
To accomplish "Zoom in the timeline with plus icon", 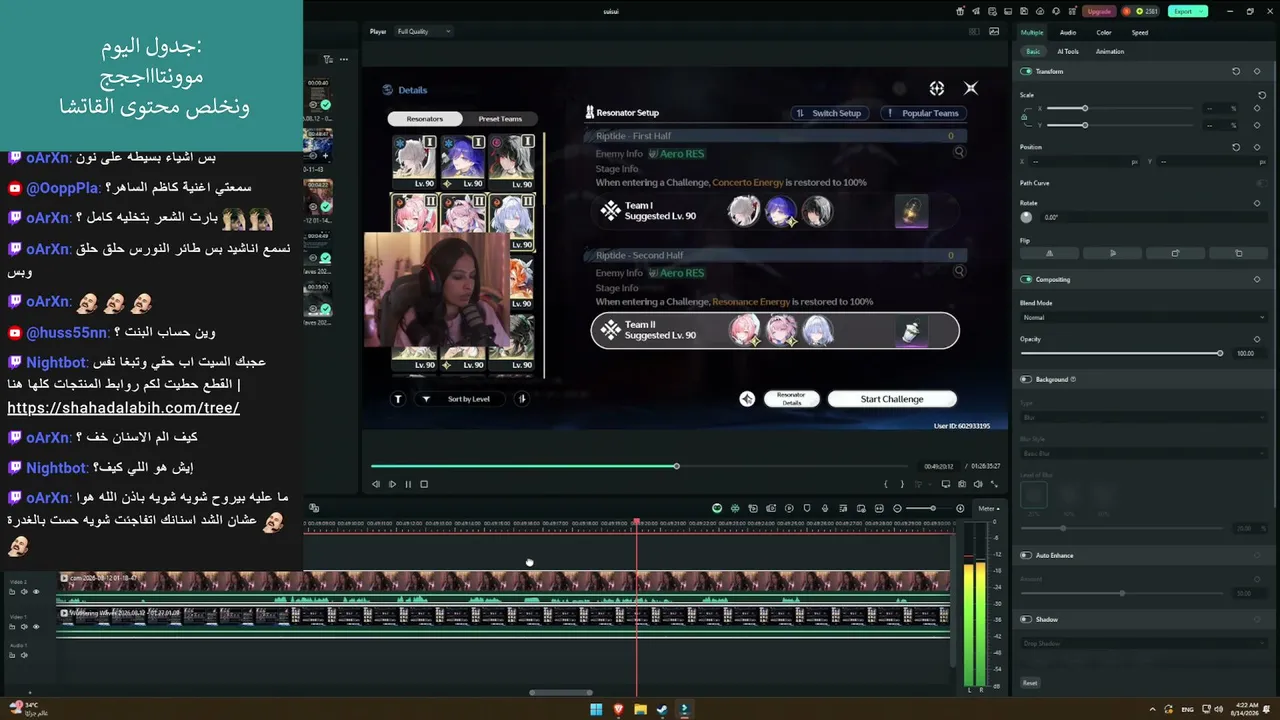I will pos(960,508).
